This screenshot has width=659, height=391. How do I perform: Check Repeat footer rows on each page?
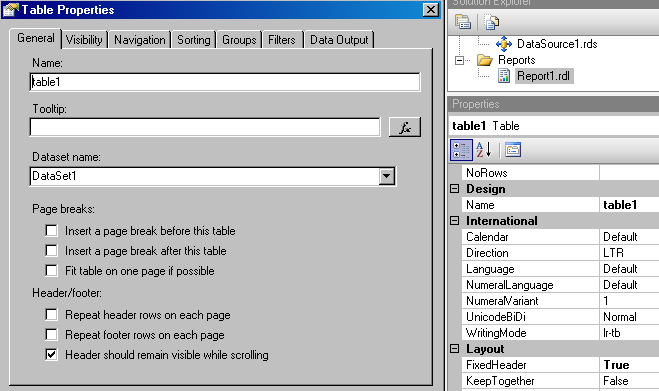(x=51, y=335)
